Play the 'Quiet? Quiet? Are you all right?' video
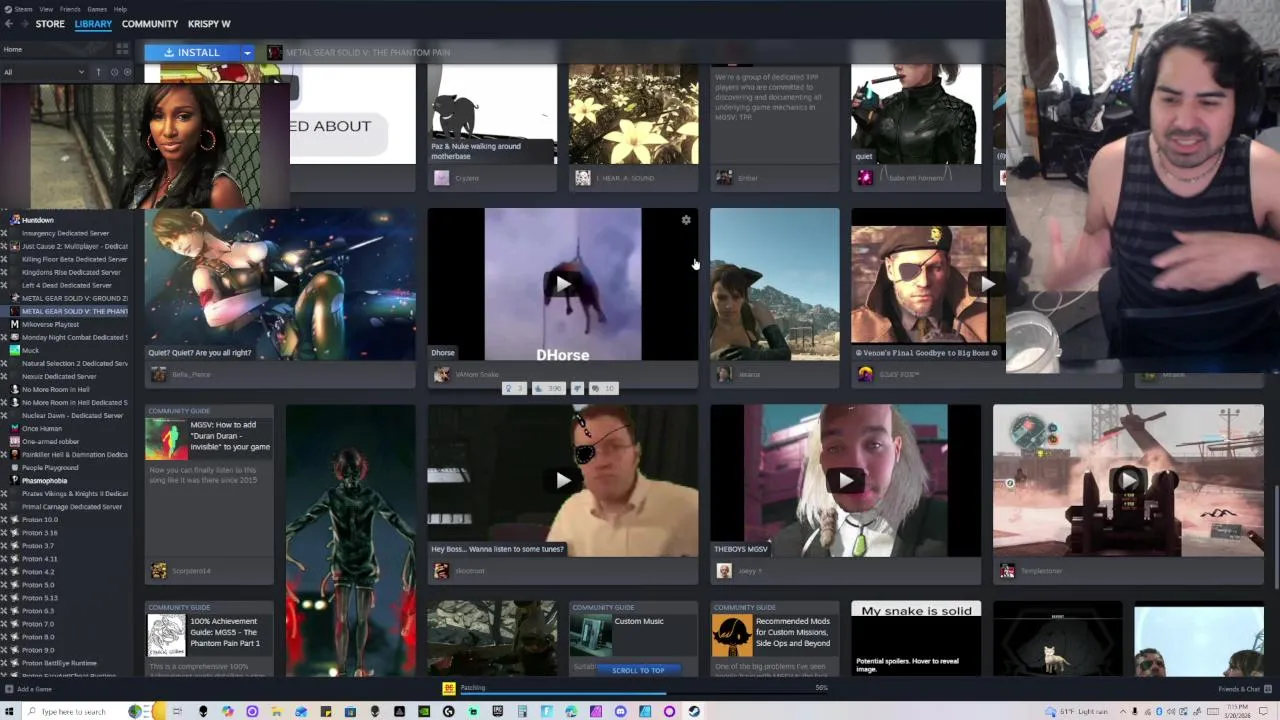The height and width of the screenshot is (720, 1280). click(280, 284)
